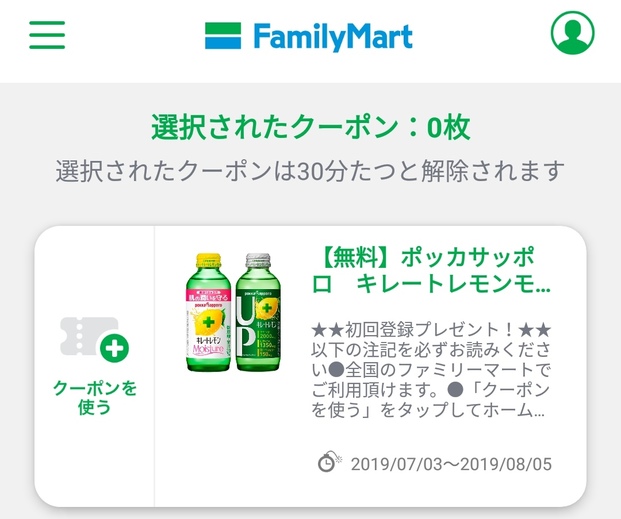Tap the coupon ticket plus icon
The width and height of the screenshot is (621, 519).
pyautogui.click(x=94, y=339)
